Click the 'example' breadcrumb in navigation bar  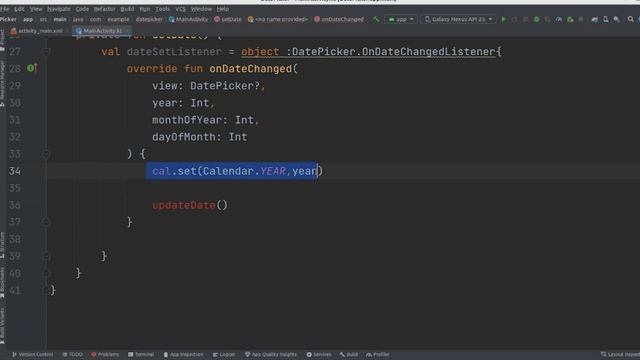[x=118, y=19]
